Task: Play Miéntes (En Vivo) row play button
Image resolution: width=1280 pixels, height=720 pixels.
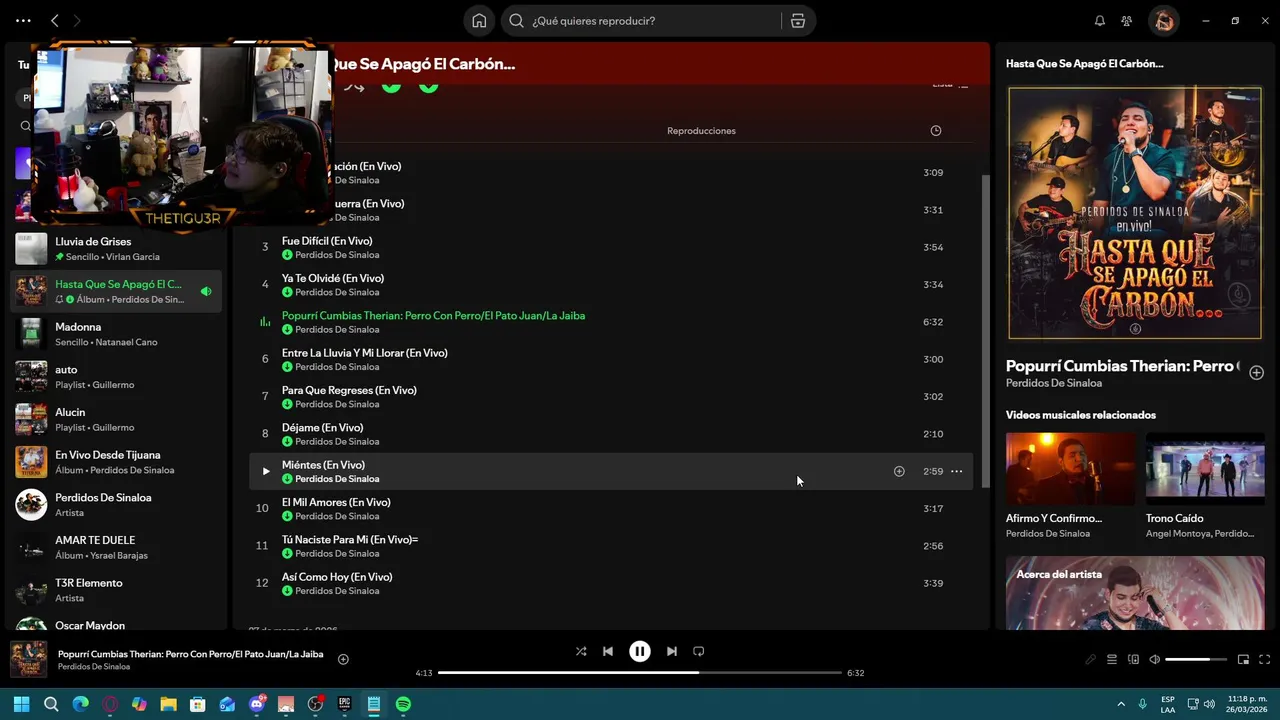Action: (x=265, y=471)
